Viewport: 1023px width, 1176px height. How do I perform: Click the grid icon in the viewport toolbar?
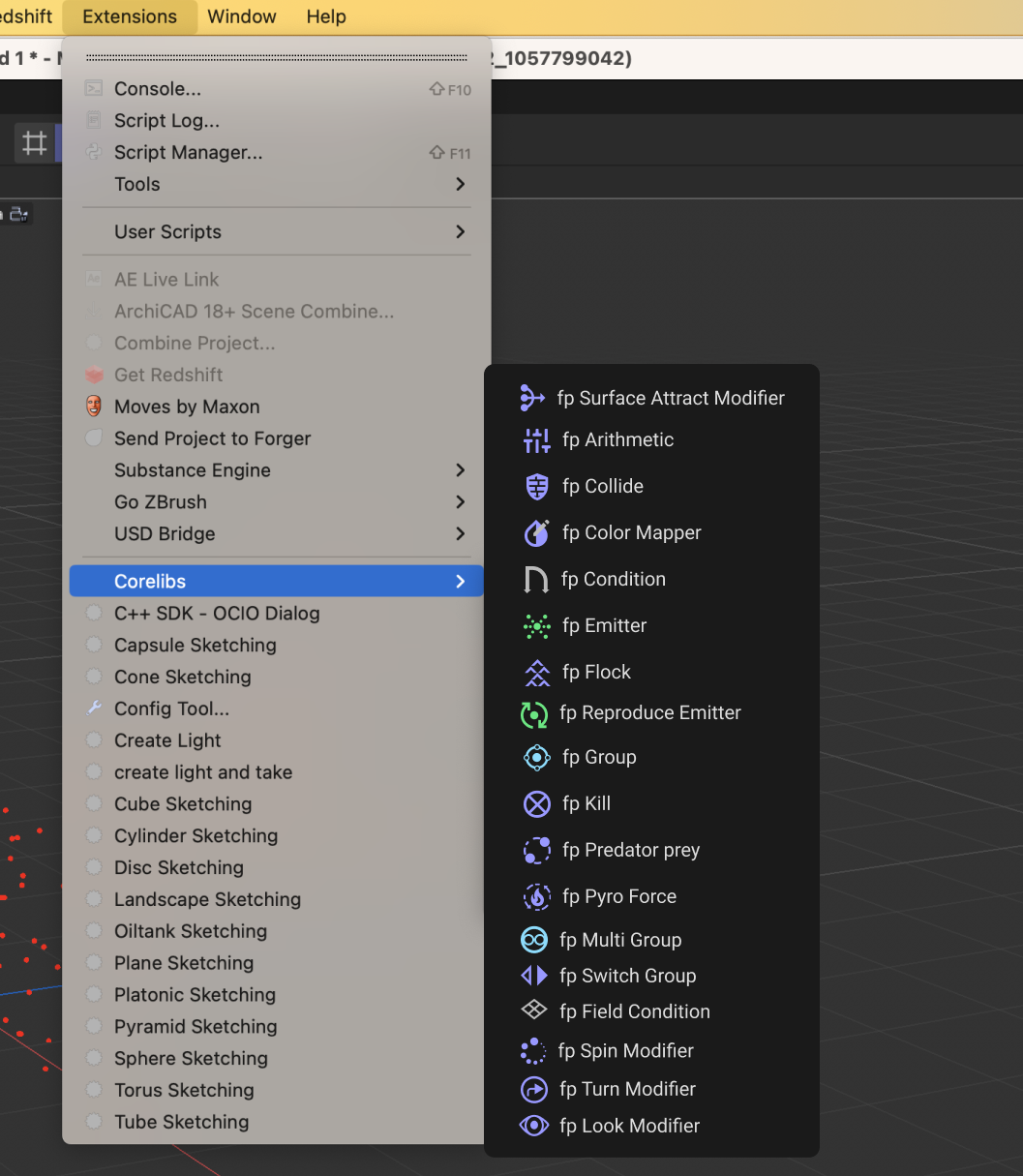click(35, 144)
